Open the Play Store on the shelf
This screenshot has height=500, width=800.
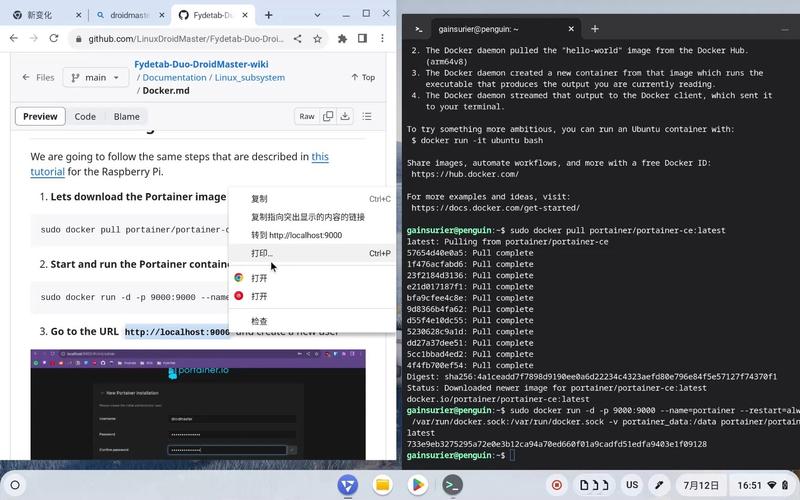coord(417,485)
